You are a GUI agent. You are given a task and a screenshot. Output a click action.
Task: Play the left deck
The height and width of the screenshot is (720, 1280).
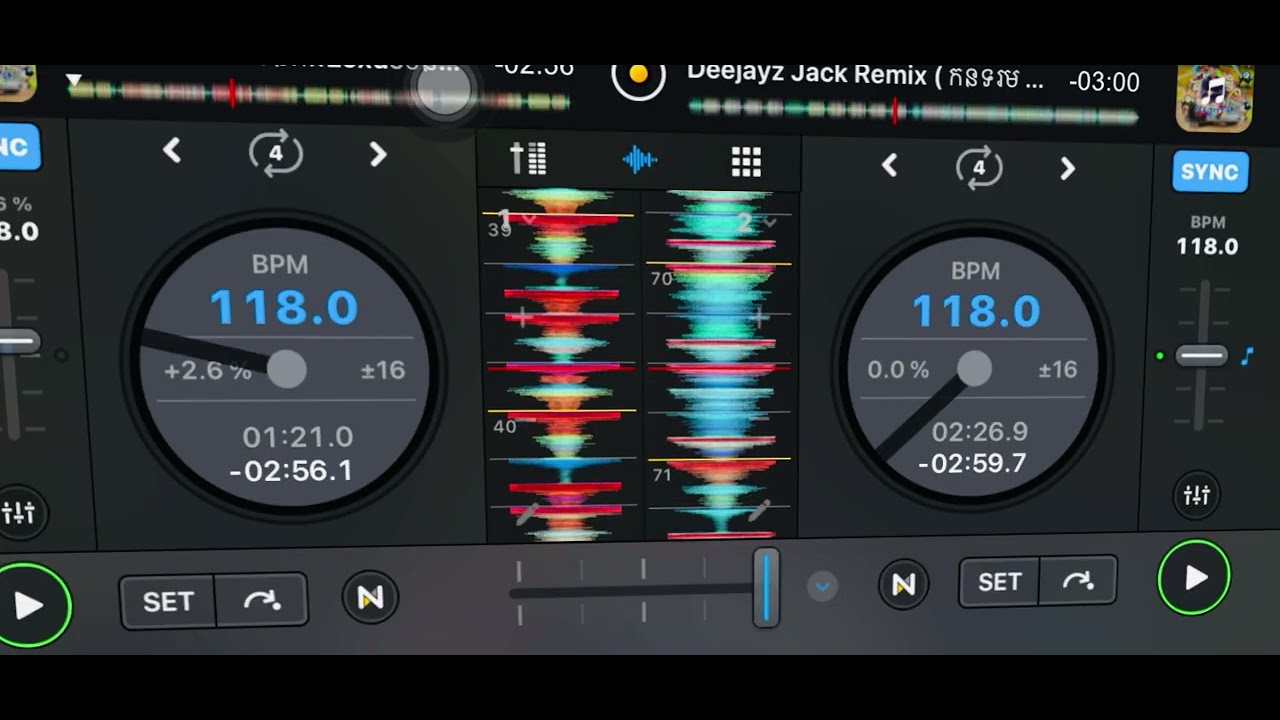29,604
